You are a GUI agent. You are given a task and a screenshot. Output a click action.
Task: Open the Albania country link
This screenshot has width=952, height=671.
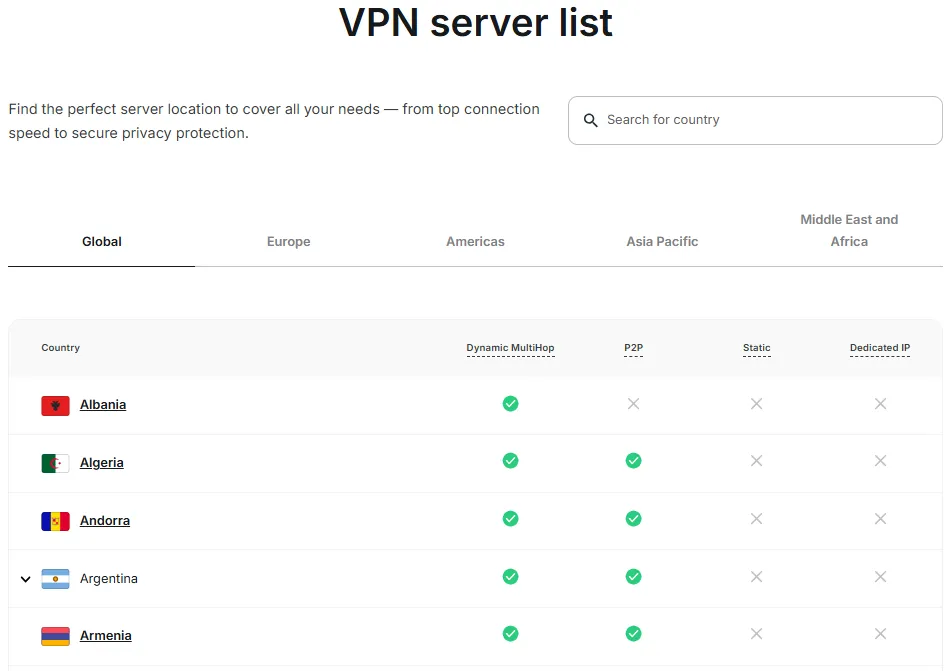[103, 405]
